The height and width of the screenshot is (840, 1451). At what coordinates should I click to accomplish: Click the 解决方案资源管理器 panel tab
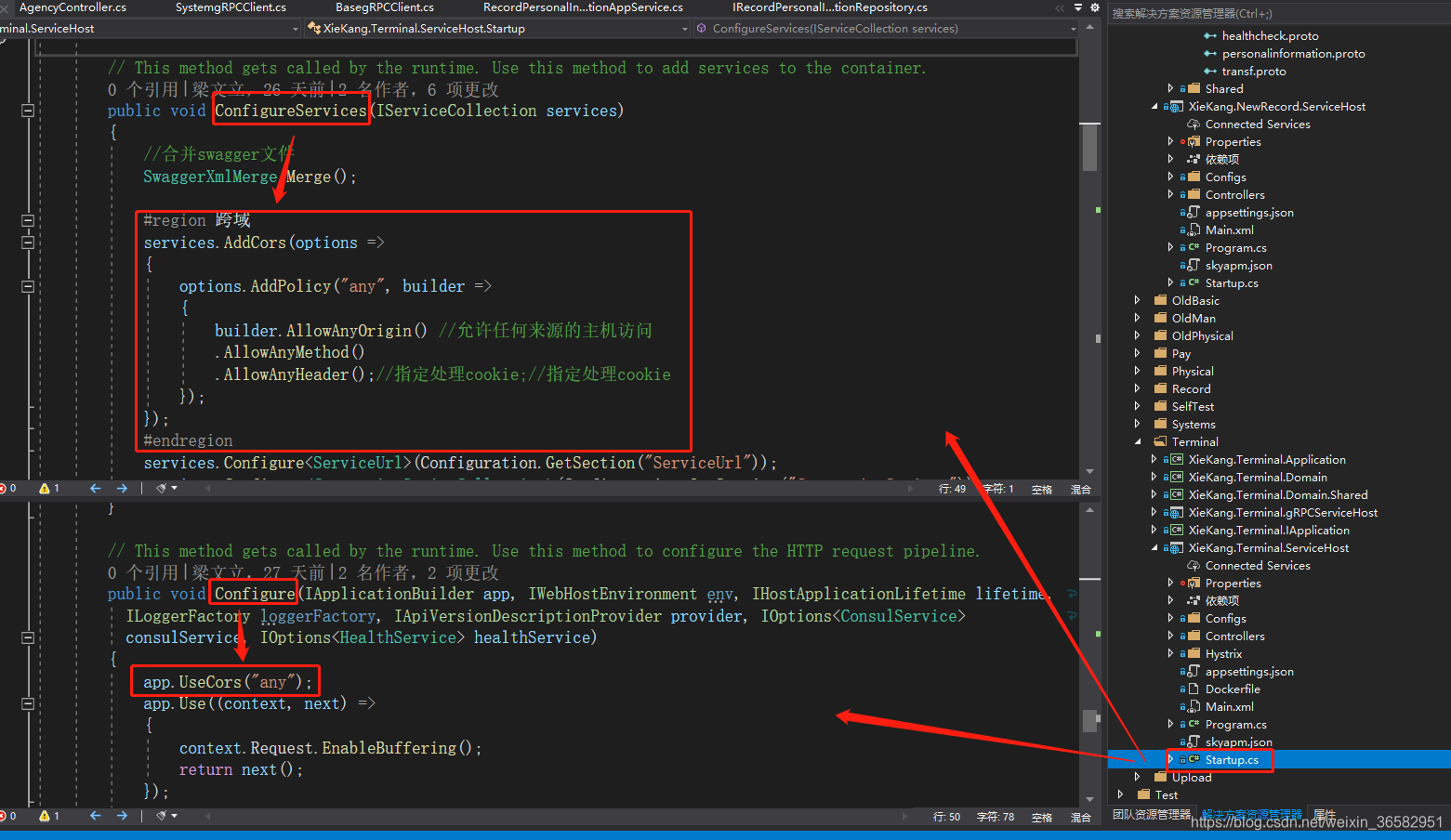[1252, 815]
